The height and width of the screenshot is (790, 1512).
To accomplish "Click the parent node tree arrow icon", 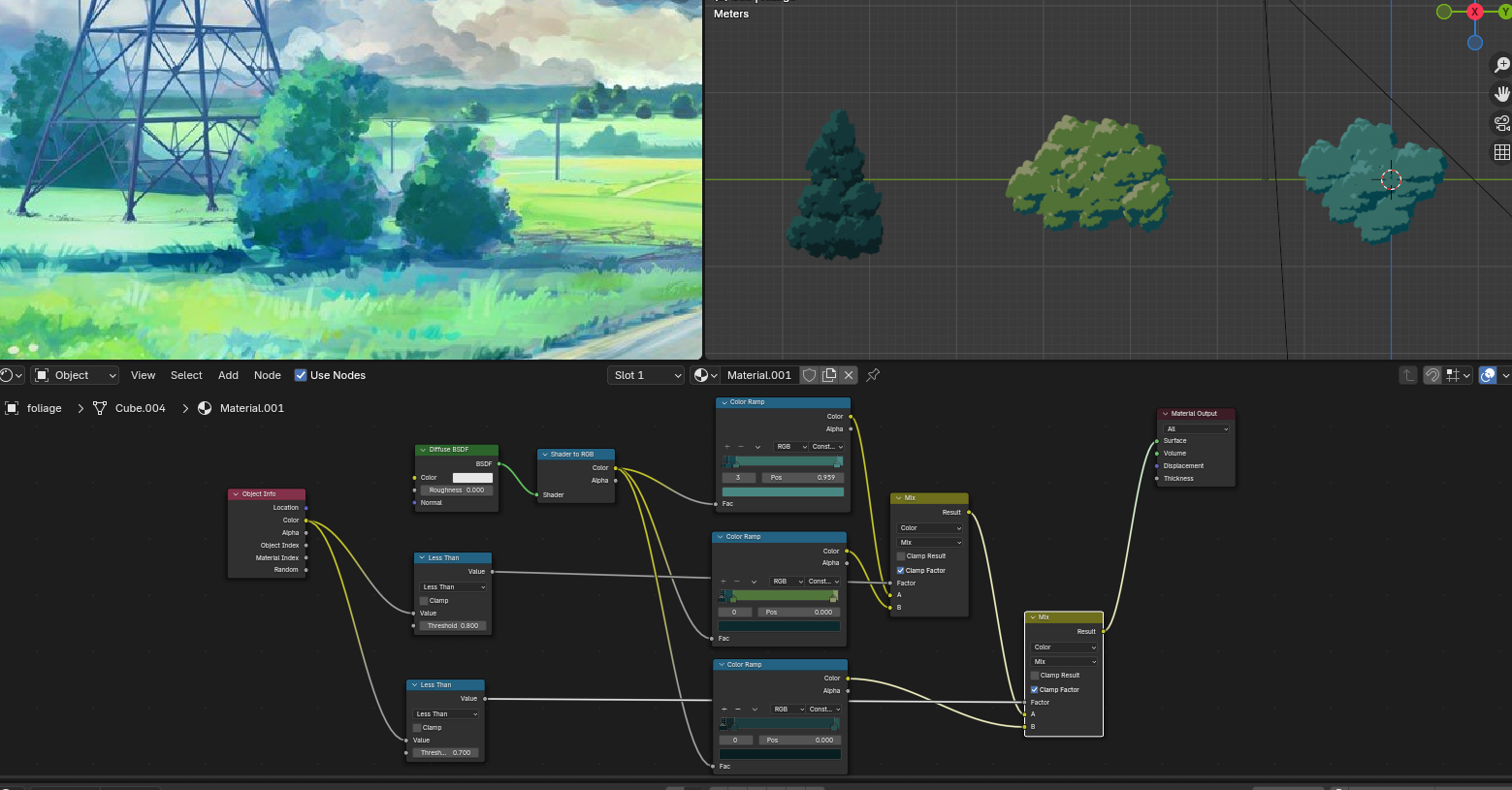I will pyautogui.click(x=1408, y=375).
